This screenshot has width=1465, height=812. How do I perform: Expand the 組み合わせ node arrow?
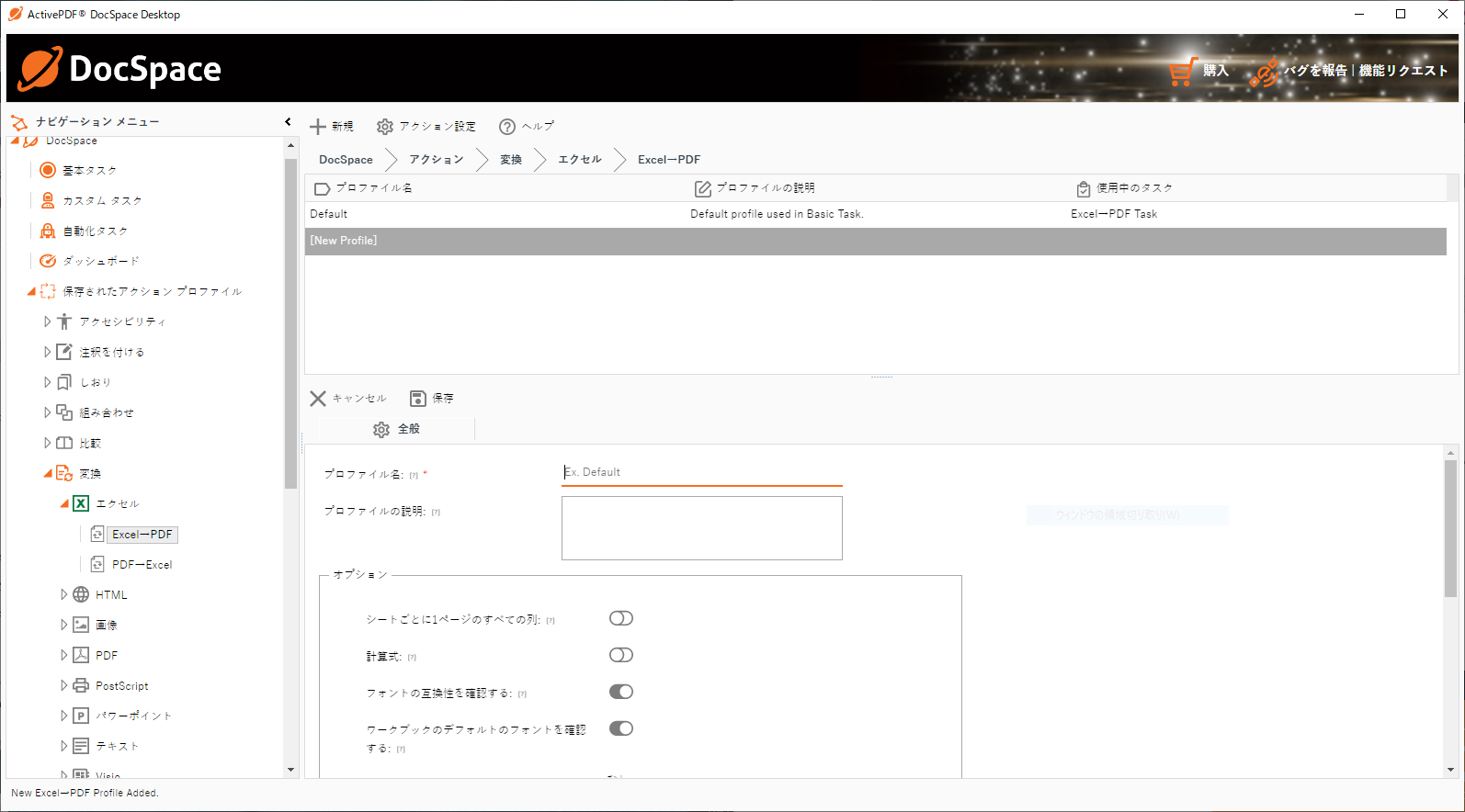pos(48,412)
